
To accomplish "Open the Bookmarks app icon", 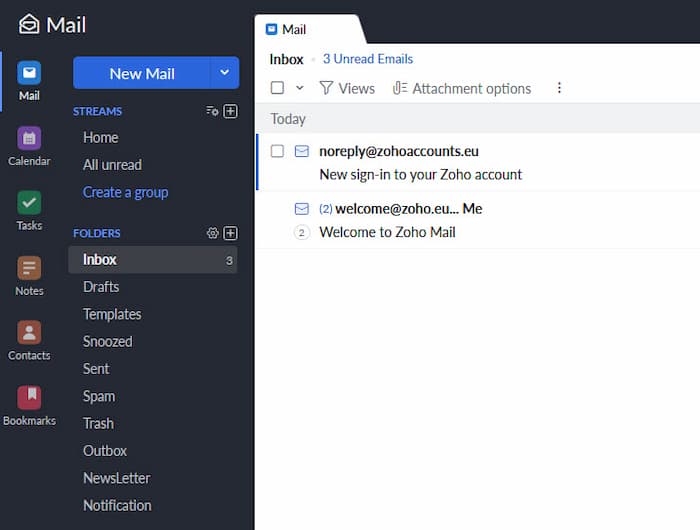I will point(29,398).
